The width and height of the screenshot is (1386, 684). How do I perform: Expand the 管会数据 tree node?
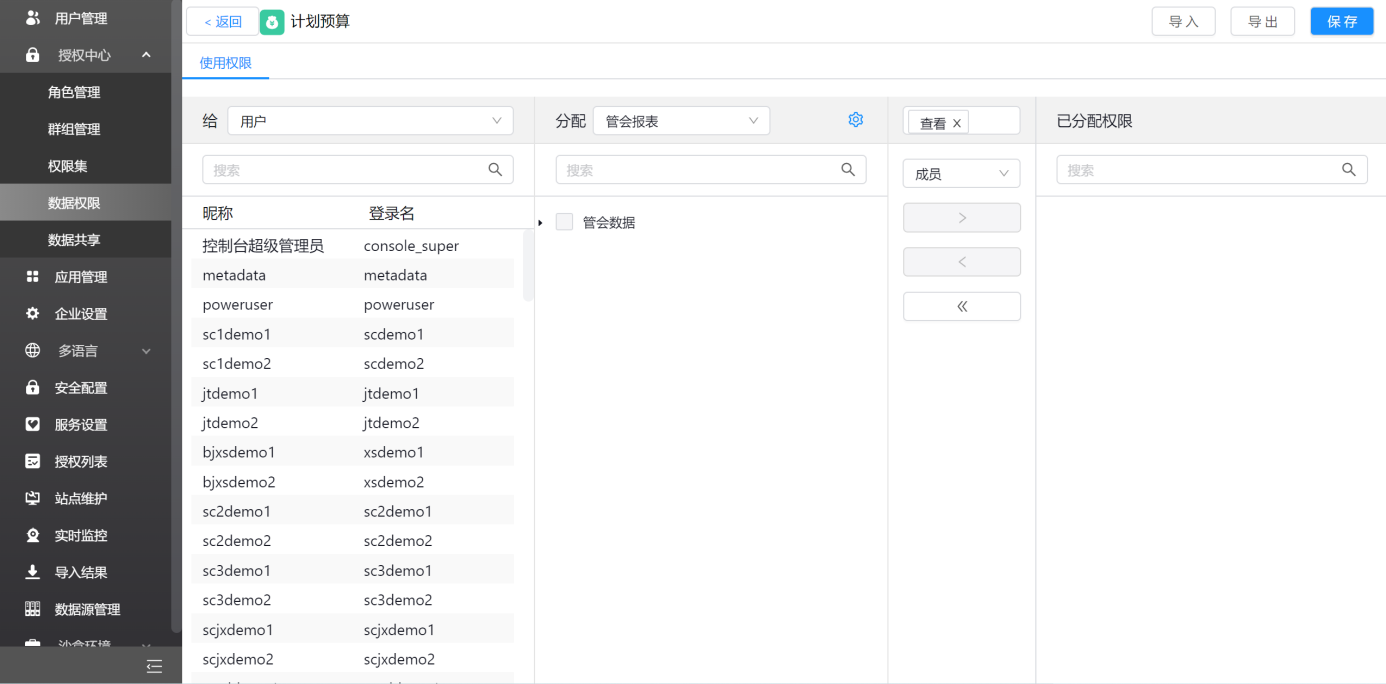pyautogui.click(x=541, y=222)
